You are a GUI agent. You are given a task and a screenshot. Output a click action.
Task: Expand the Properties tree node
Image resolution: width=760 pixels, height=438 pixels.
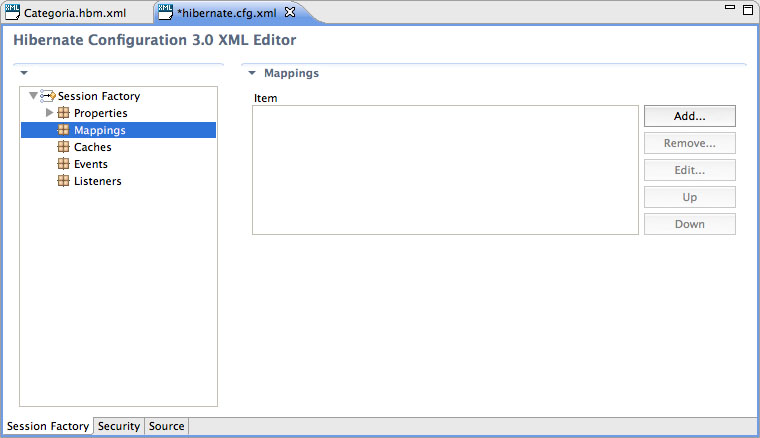tap(49, 113)
